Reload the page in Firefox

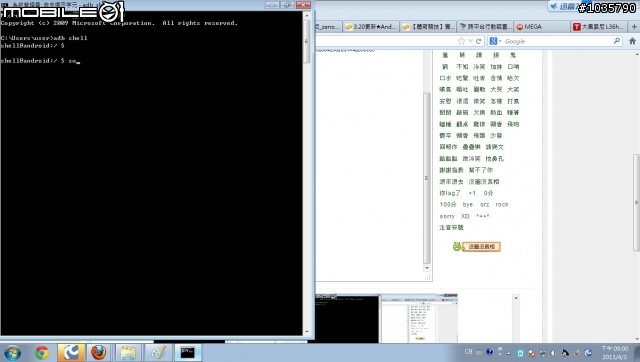478,41
